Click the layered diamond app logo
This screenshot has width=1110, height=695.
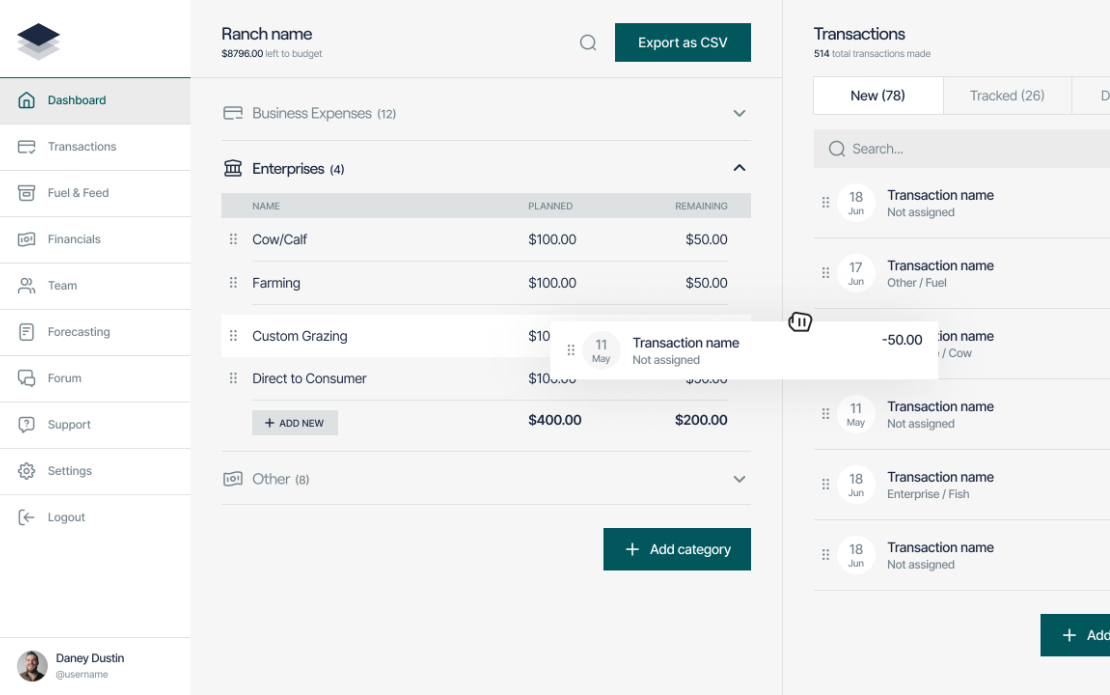(x=38, y=41)
